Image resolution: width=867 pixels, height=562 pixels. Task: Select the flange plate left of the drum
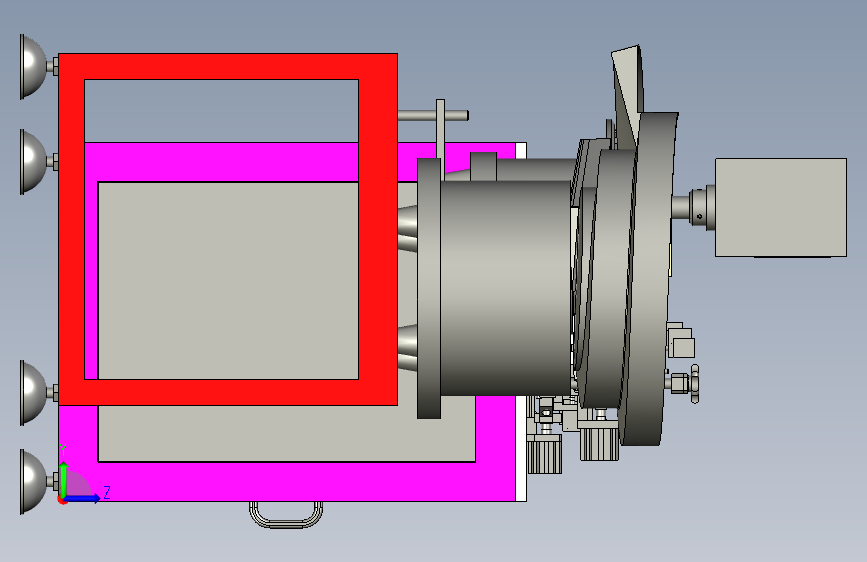(429, 288)
